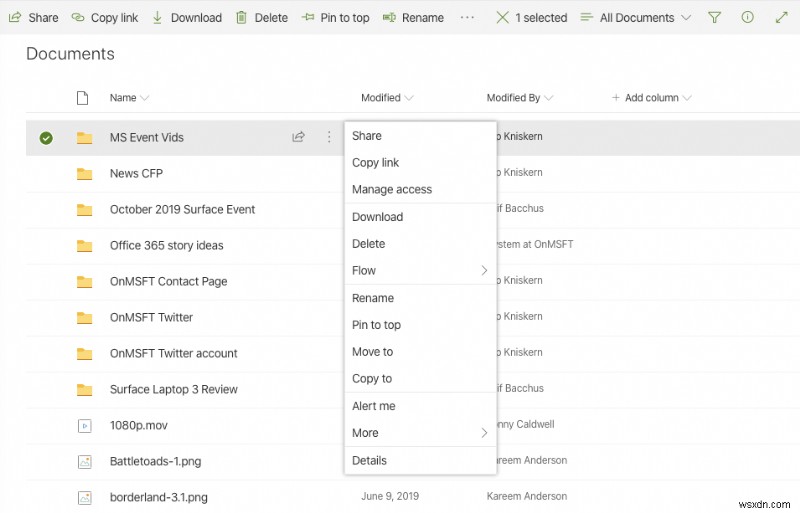Open Surface Laptop 3 Review folder name

tap(173, 389)
